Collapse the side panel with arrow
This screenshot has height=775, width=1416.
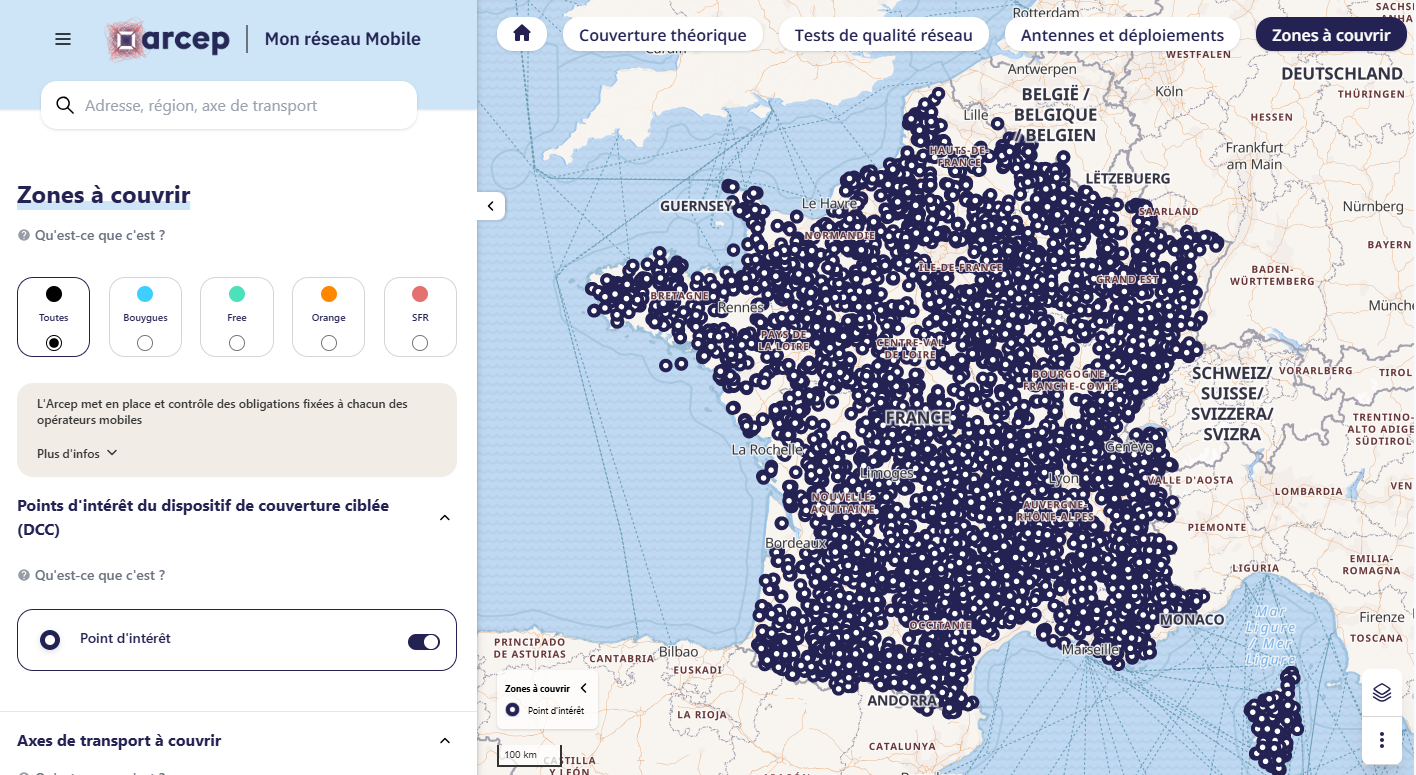coord(491,206)
